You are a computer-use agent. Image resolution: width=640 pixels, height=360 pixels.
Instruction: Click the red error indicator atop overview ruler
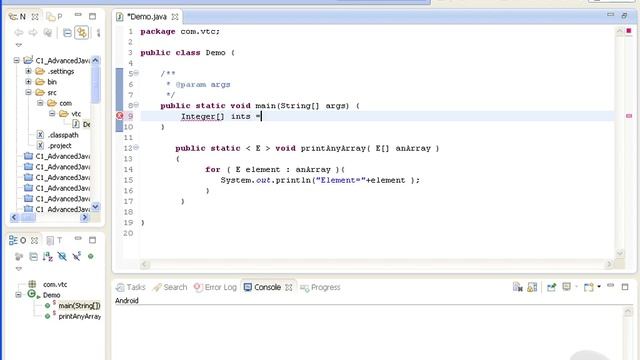click(x=629, y=31)
